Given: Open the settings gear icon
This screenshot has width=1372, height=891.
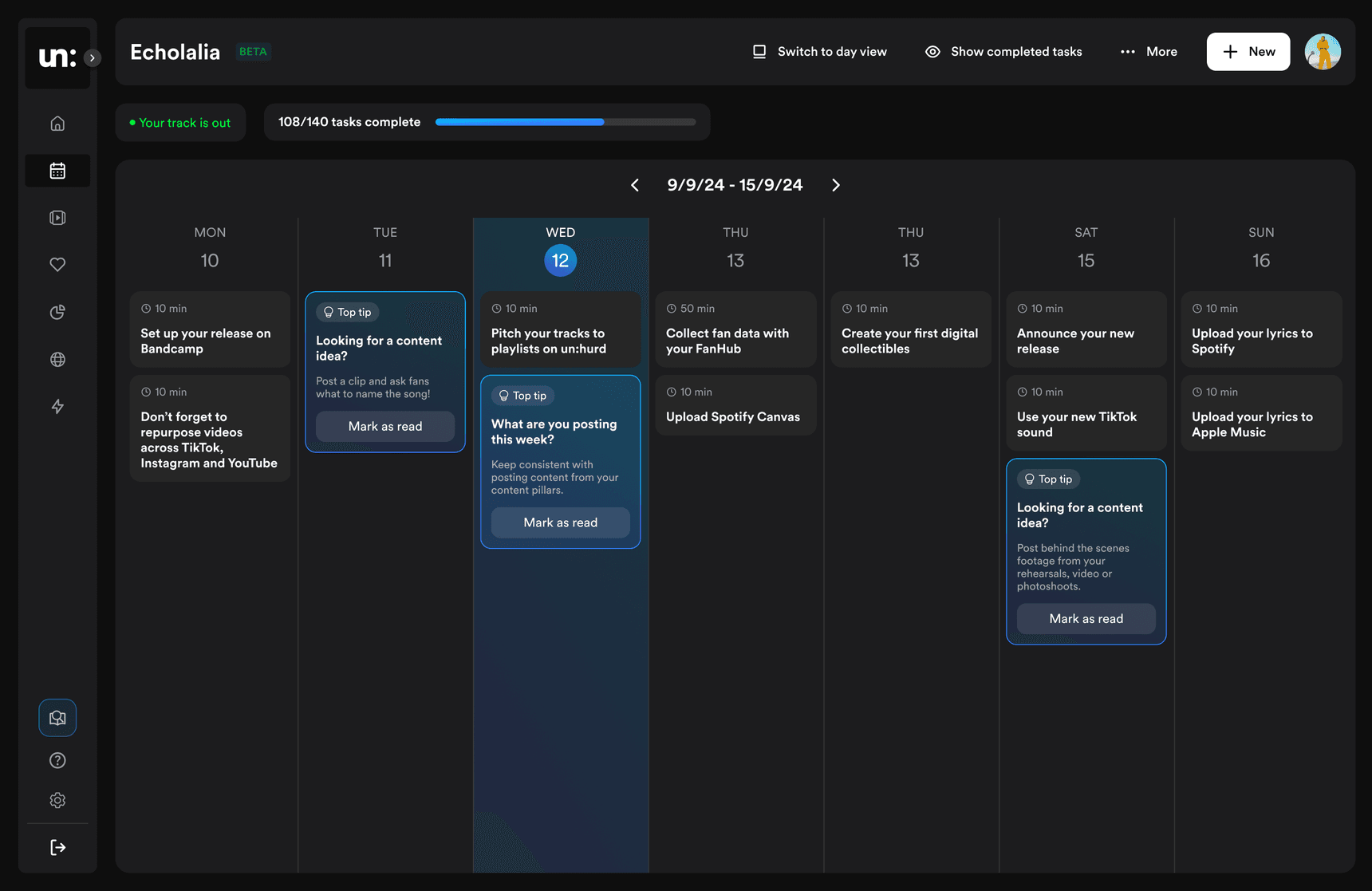Looking at the screenshot, I should [x=57, y=800].
